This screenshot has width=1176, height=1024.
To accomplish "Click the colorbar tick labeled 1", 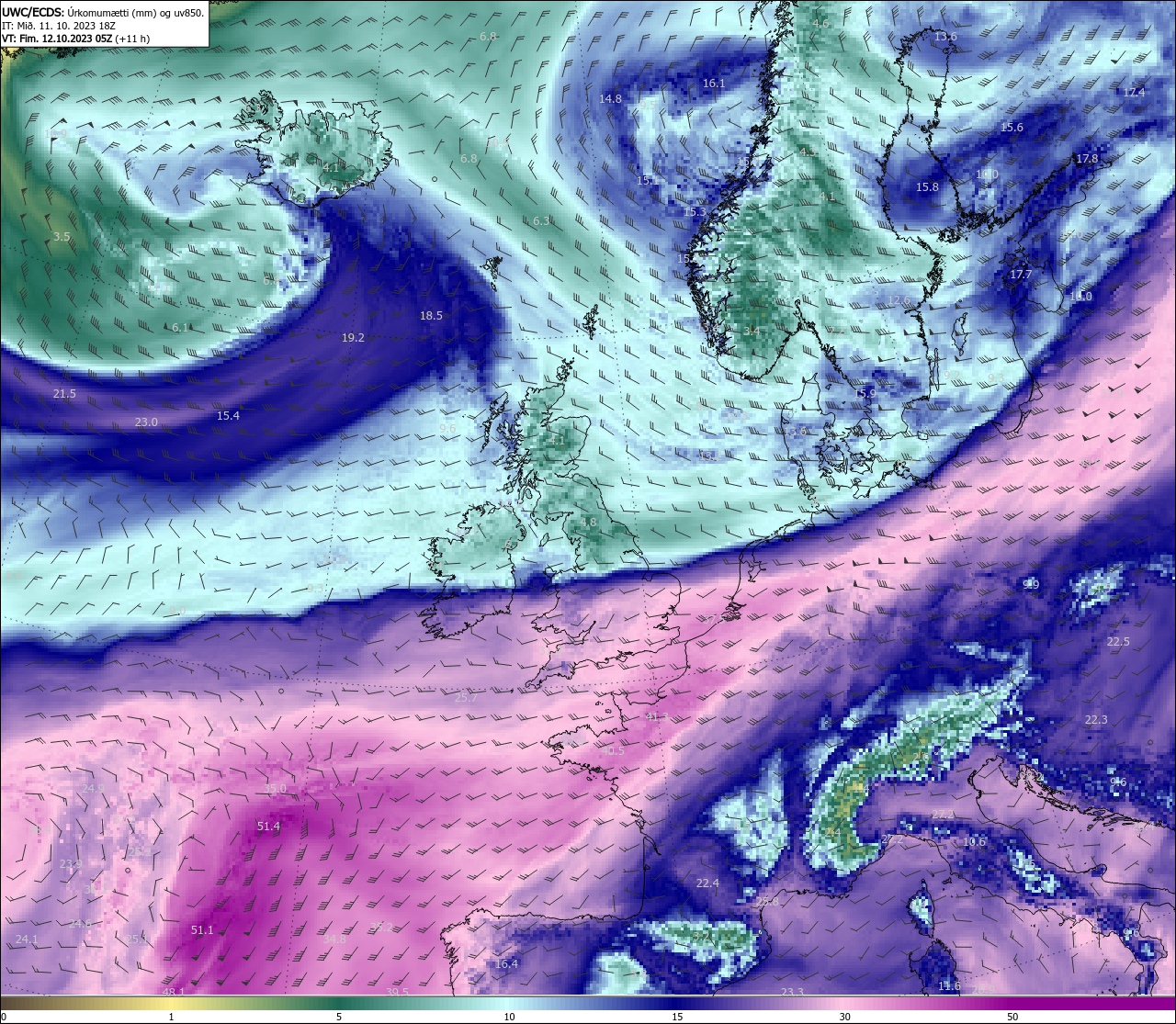I will click(x=171, y=1017).
